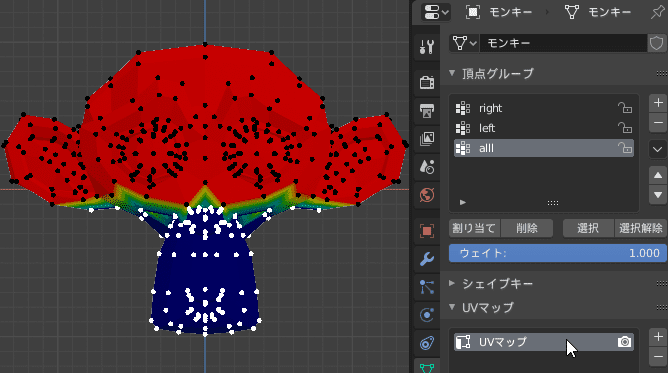The image size is (668, 373).
Task: Open the properties editor type dropdown
Action: click(x=436, y=12)
